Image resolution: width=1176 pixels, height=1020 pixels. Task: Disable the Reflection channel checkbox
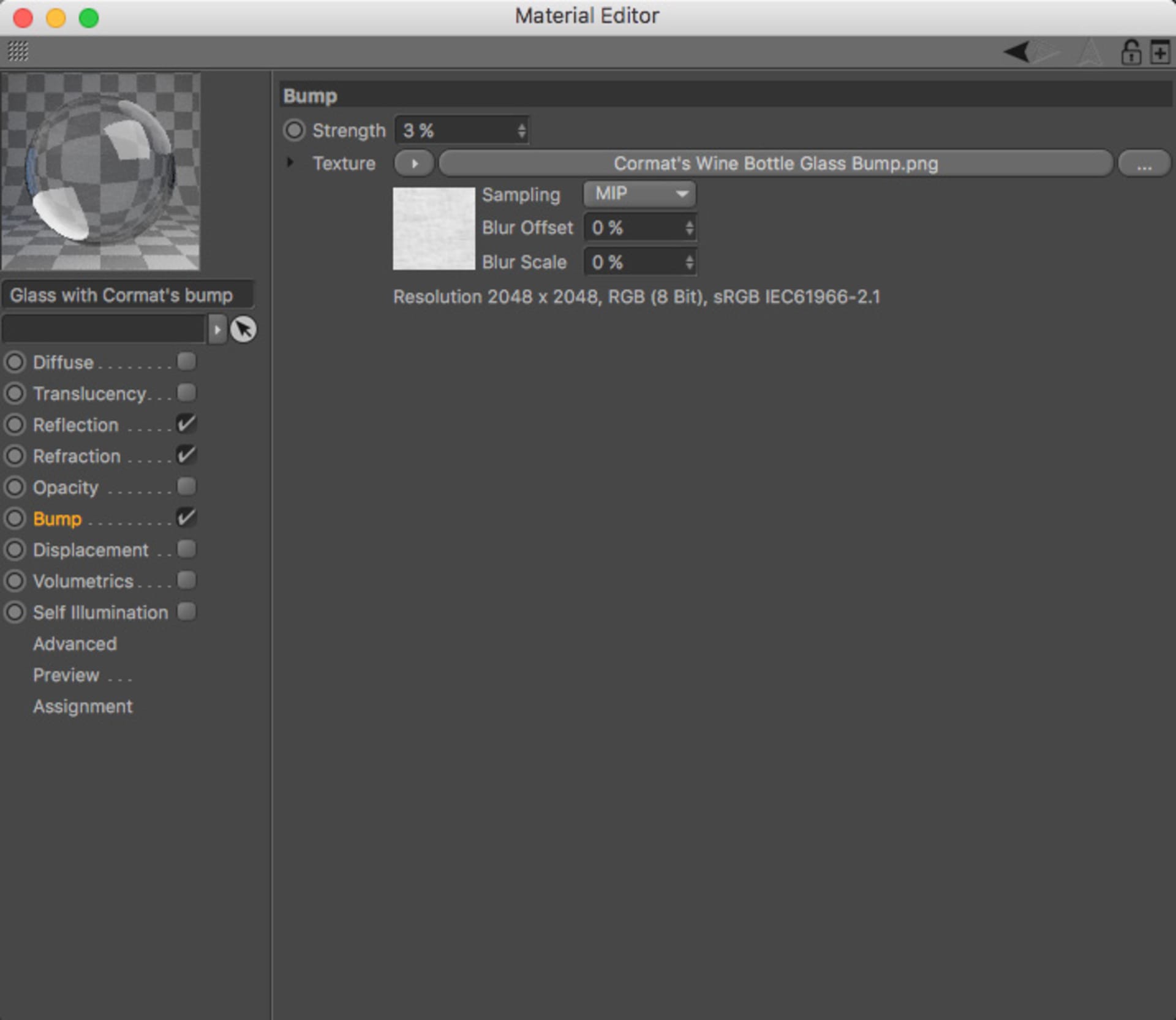[x=187, y=424]
